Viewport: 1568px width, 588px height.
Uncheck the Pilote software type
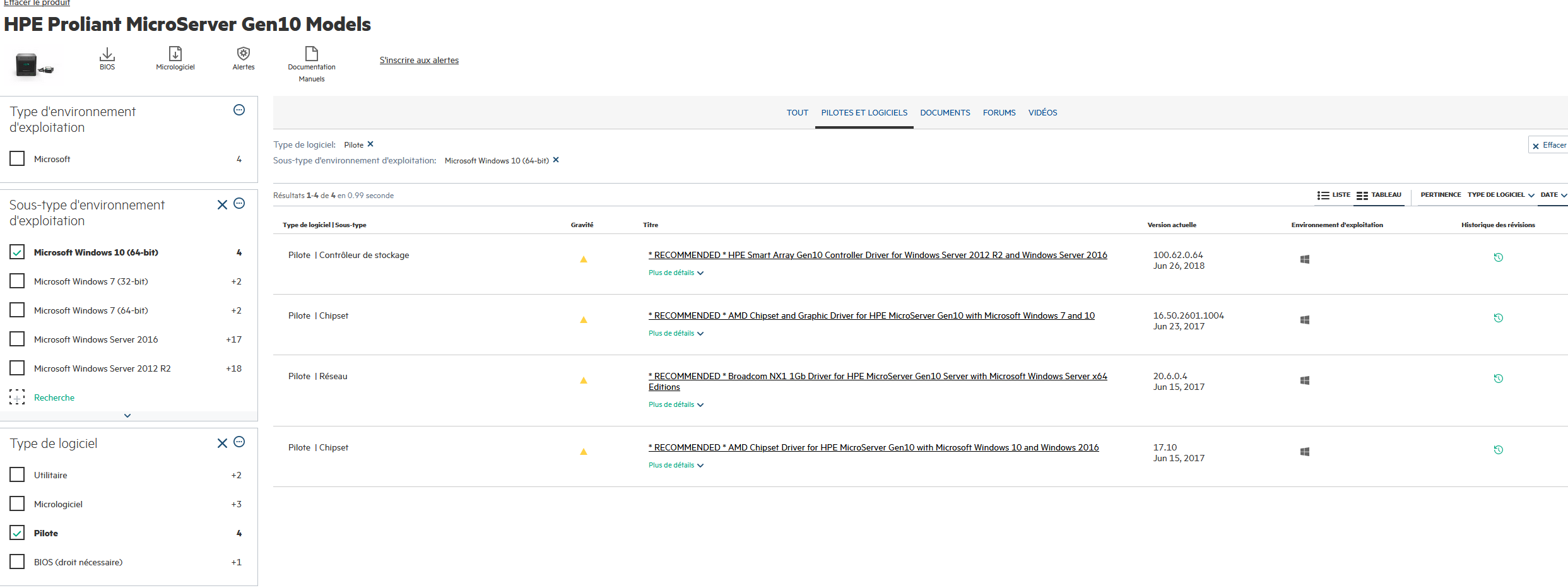click(17, 532)
